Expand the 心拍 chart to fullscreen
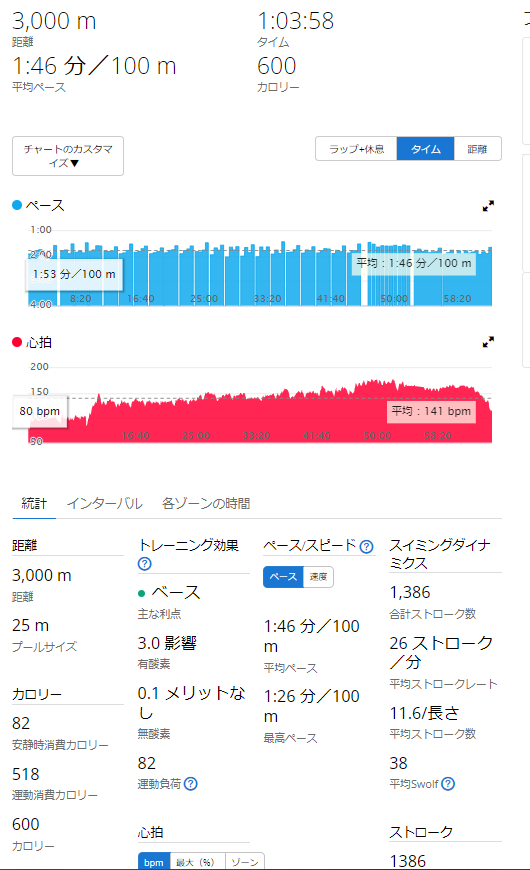530x870 pixels. (x=488, y=342)
